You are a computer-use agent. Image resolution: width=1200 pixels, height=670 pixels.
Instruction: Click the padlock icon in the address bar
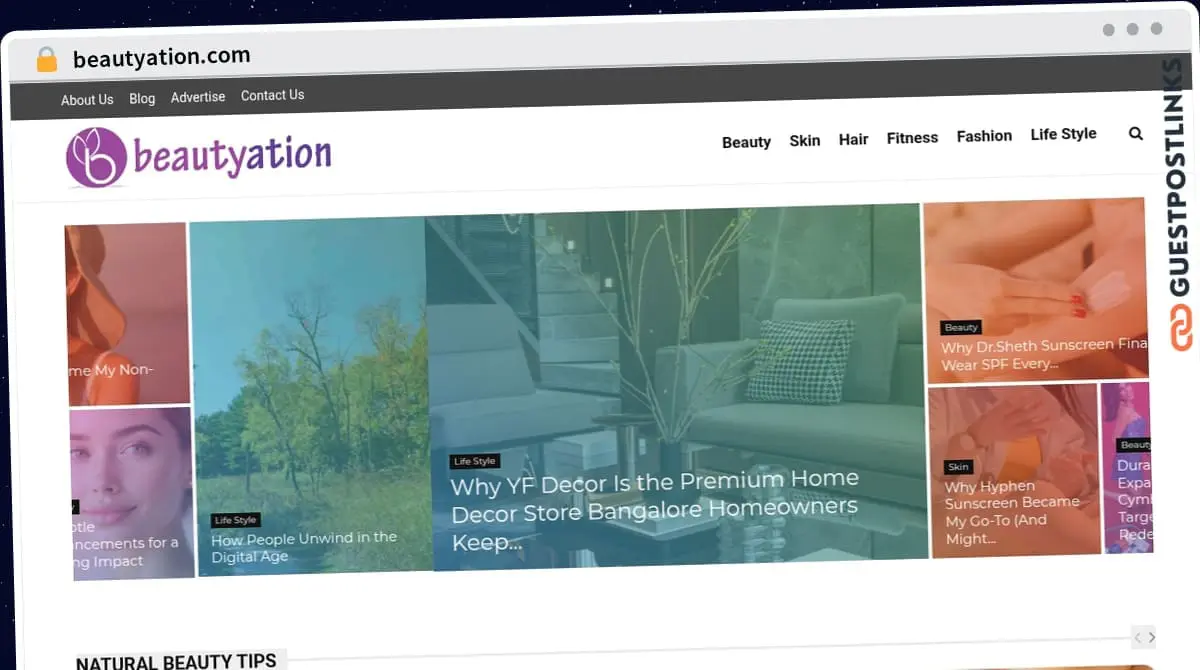coord(44,59)
